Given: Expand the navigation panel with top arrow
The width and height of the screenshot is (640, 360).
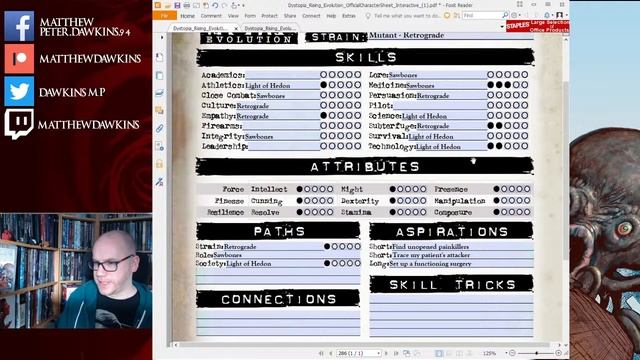Looking at the screenshot, I should pos(162,38).
